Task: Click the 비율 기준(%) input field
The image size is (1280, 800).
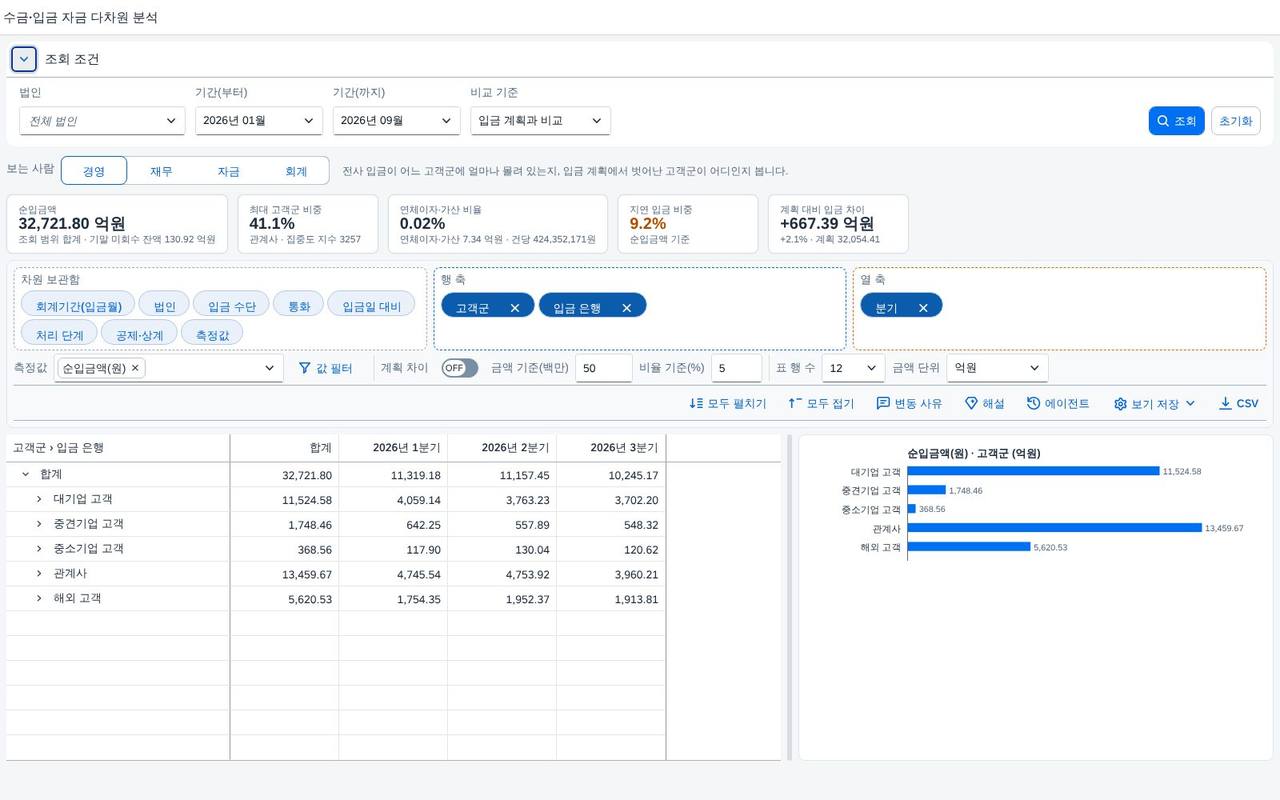Action: (737, 368)
